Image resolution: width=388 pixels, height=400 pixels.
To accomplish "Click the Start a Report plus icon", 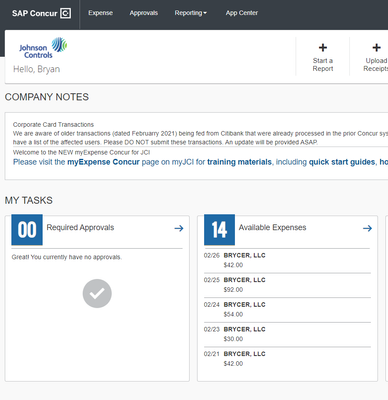I will 323,48.
